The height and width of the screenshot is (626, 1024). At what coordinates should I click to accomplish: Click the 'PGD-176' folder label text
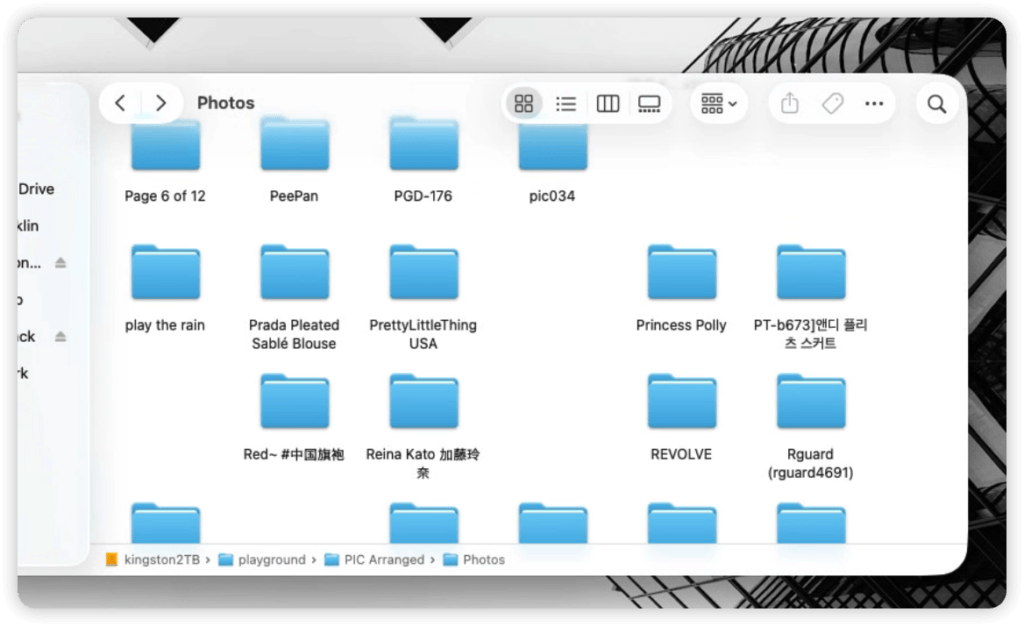tap(423, 196)
